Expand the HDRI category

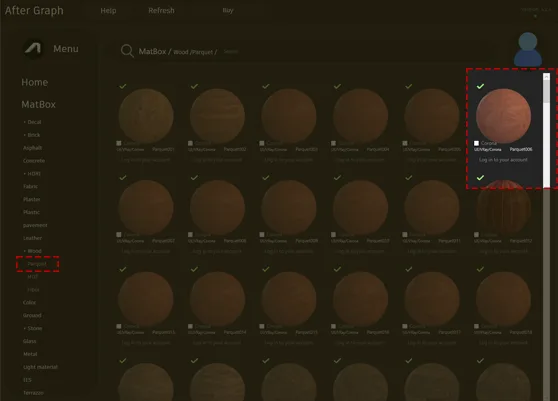pyautogui.click(x=32, y=174)
